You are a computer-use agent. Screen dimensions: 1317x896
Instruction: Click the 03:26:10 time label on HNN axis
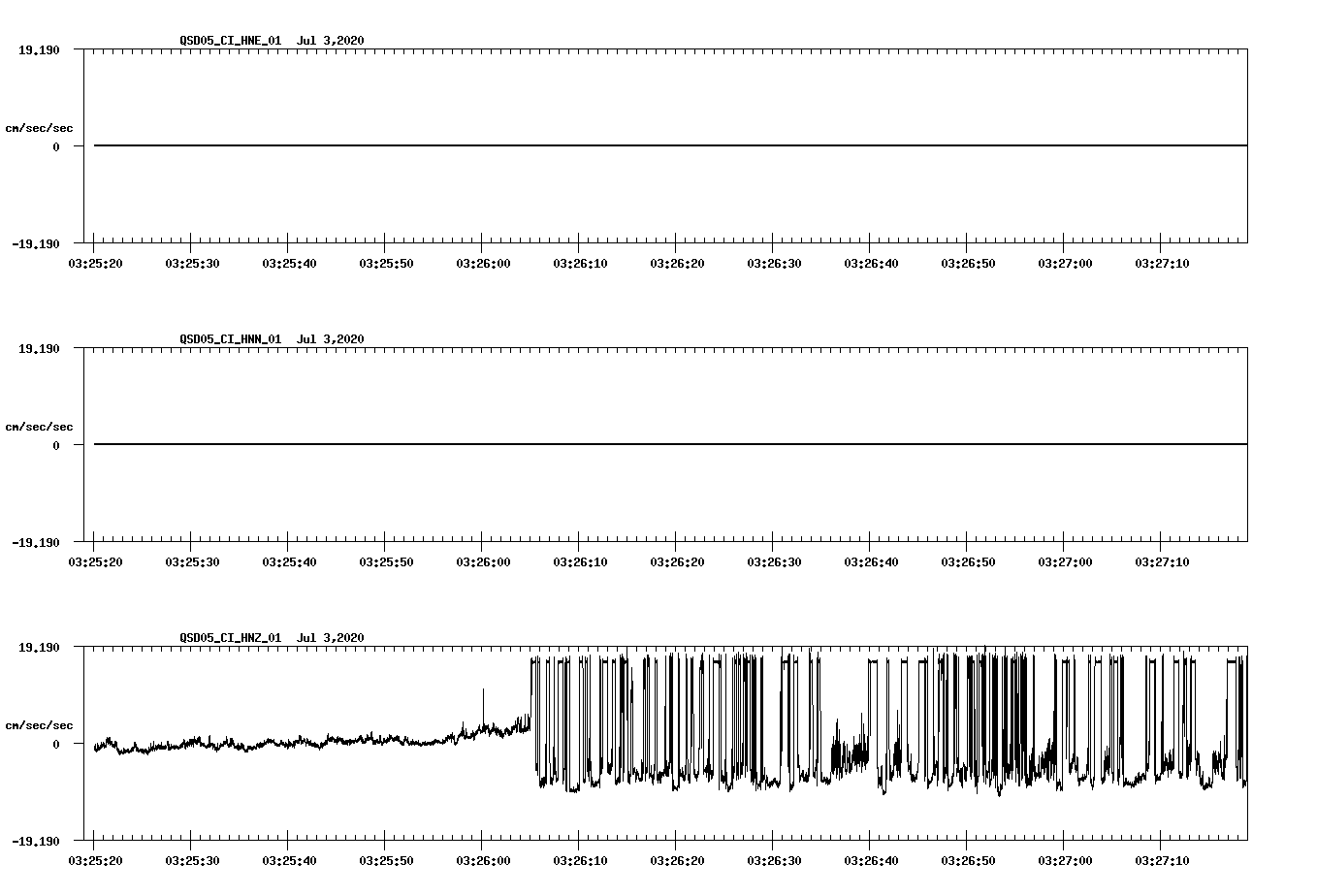coord(579,562)
